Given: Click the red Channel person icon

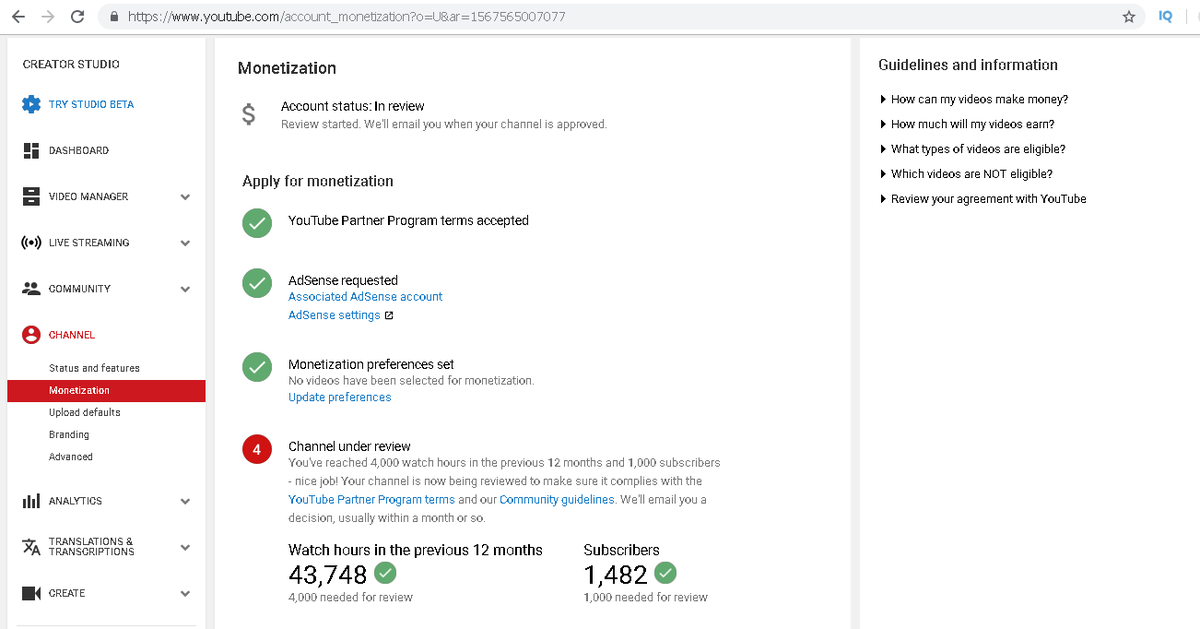Looking at the screenshot, I should point(31,334).
